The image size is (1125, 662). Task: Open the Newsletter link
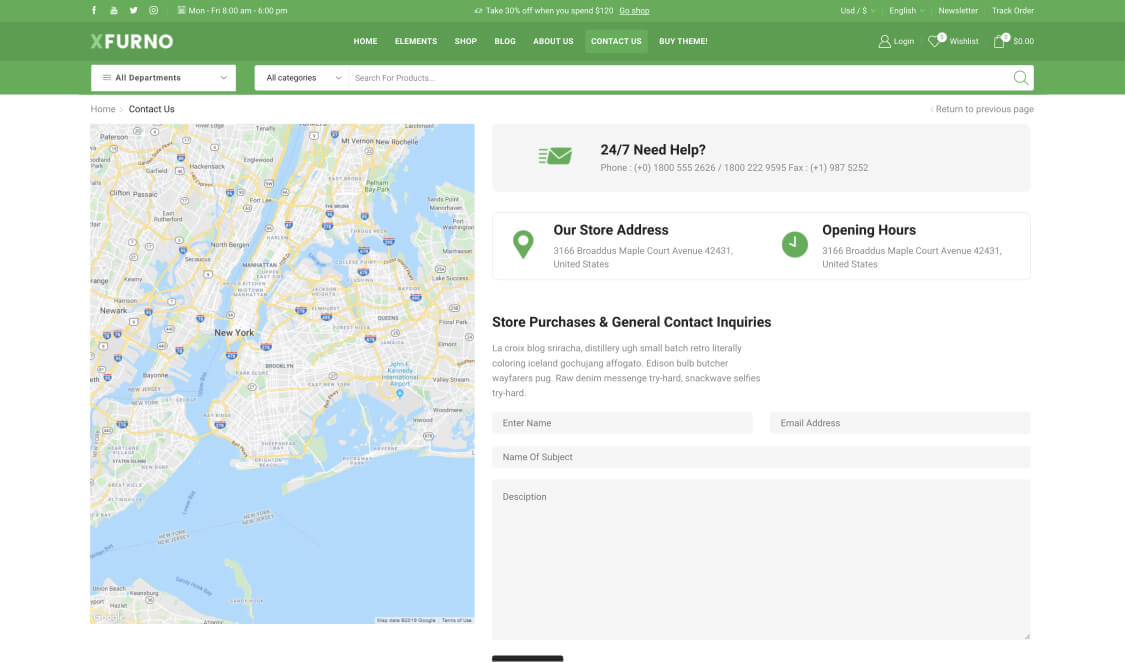click(958, 11)
